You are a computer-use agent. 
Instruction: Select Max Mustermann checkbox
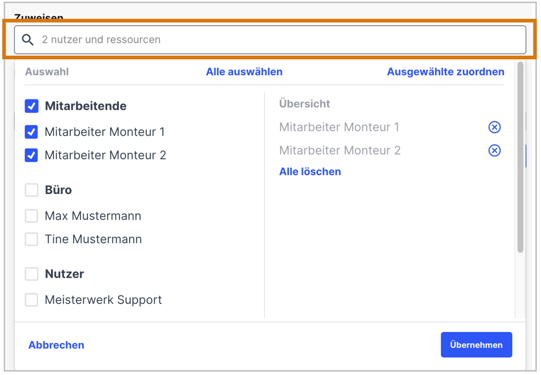31,216
